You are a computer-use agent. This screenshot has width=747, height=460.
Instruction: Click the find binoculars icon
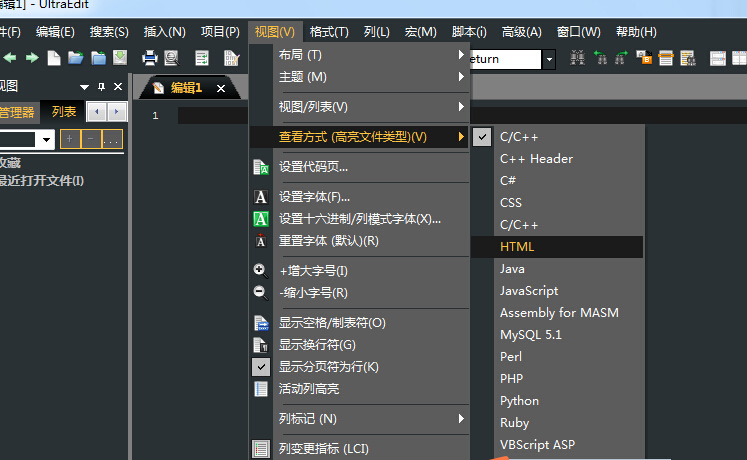click(577, 58)
